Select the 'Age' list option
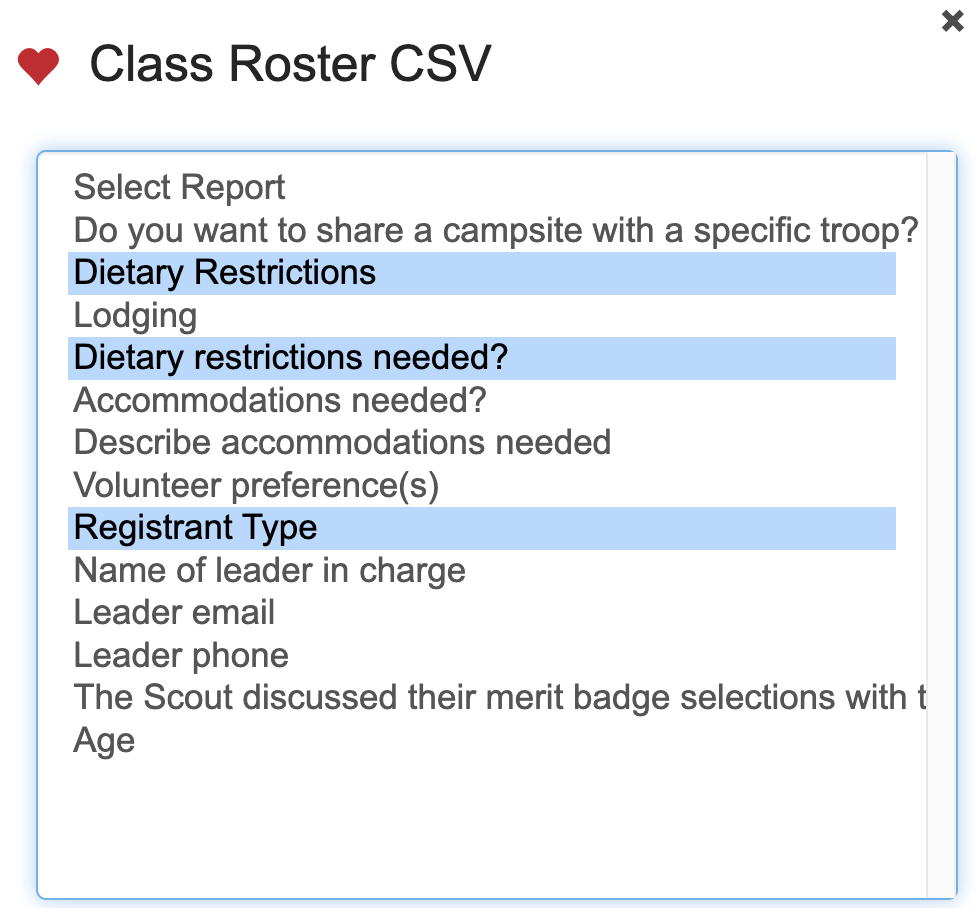 (x=104, y=741)
